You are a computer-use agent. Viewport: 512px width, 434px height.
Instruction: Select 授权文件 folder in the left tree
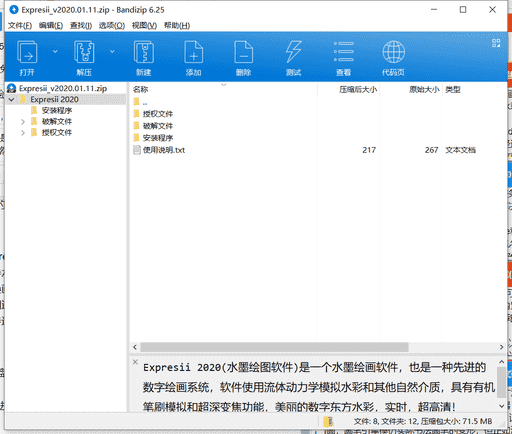coord(57,132)
